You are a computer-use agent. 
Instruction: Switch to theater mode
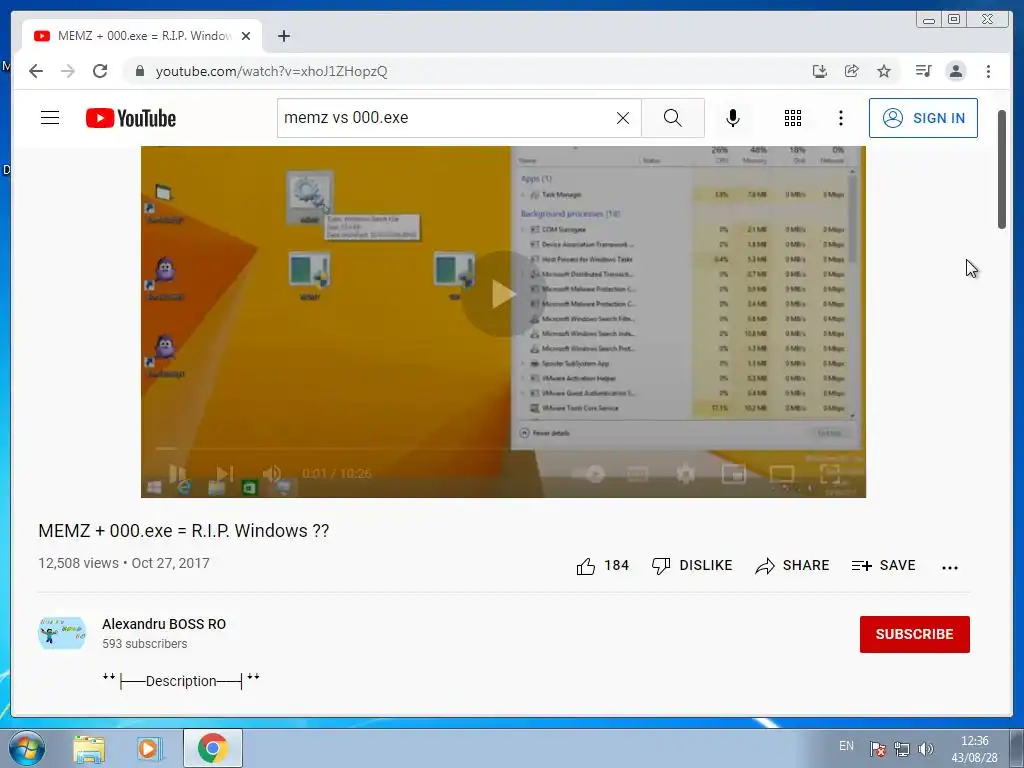tap(782, 473)
